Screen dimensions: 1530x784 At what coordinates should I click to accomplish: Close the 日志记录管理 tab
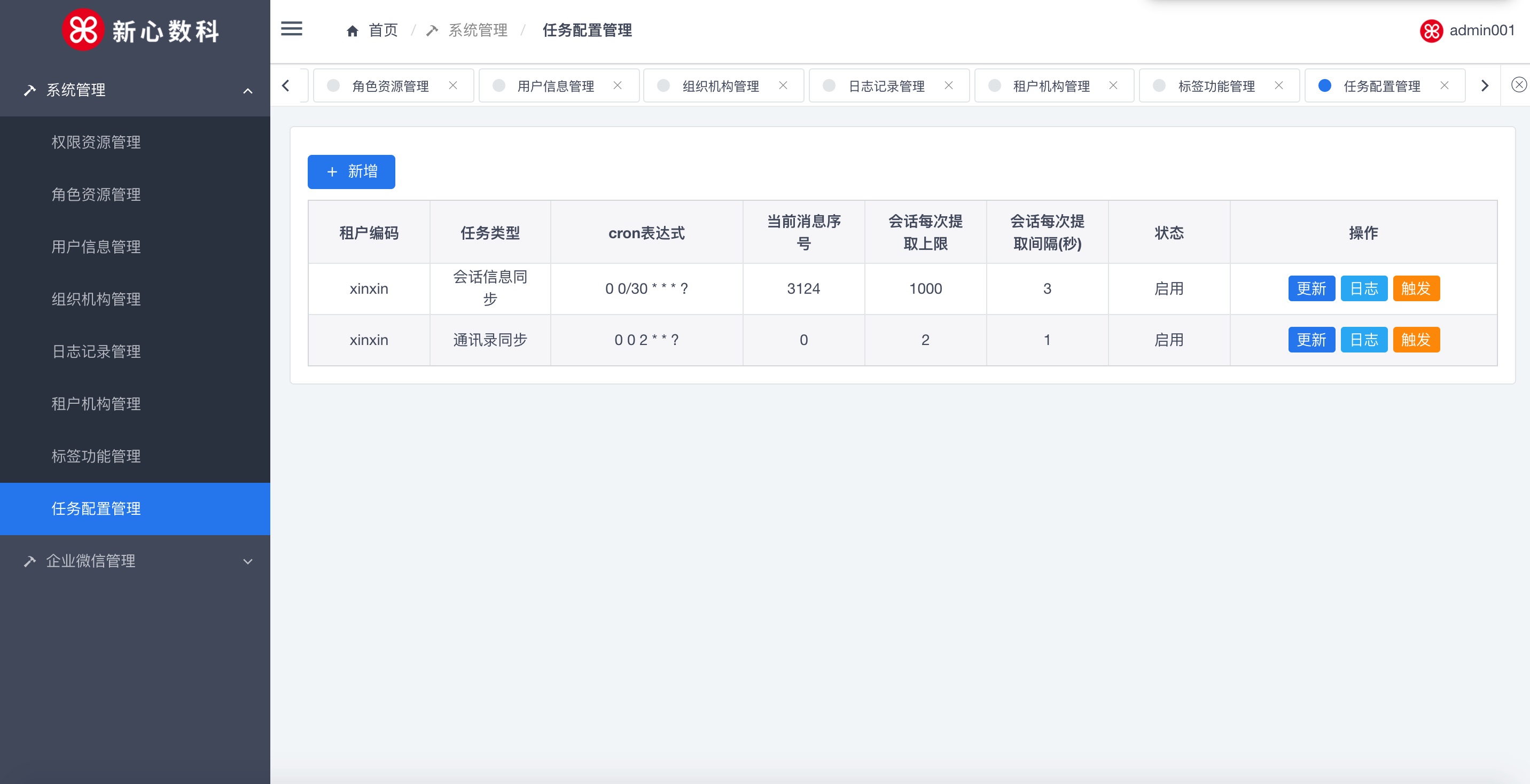[x=949, y=85]
